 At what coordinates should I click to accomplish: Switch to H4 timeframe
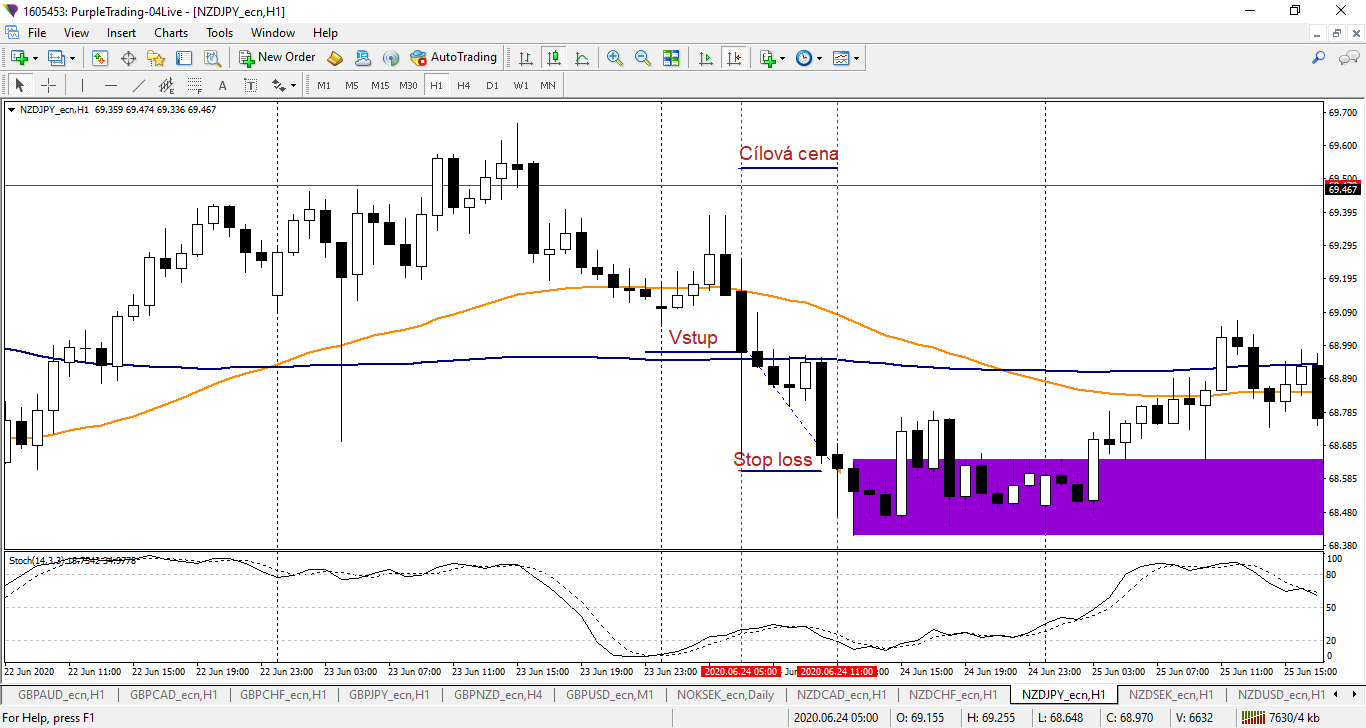tap(464, 85)
